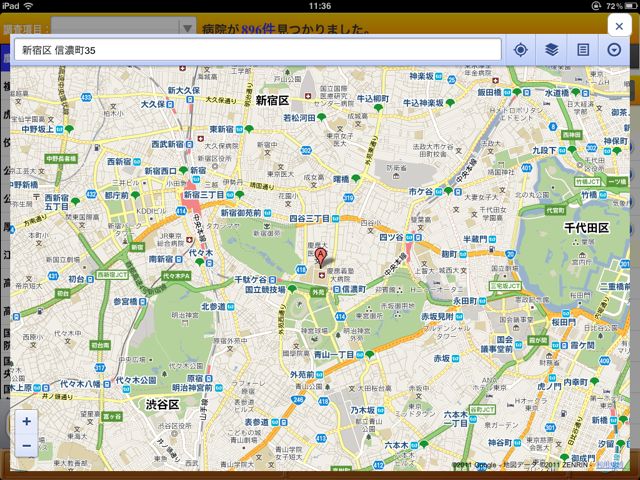Tap the 竹橋JCT highway sign
Screen dimensions: 640x480
[587, 182]
